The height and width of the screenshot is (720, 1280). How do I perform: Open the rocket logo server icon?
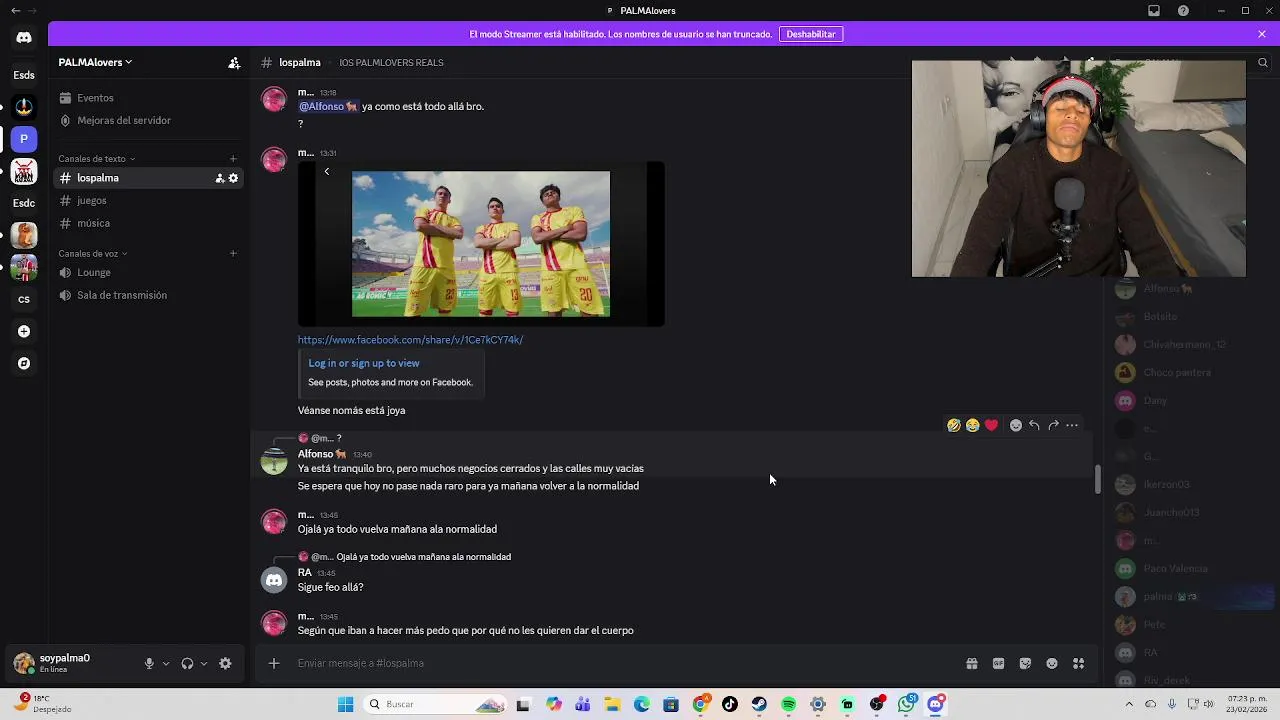24,107
